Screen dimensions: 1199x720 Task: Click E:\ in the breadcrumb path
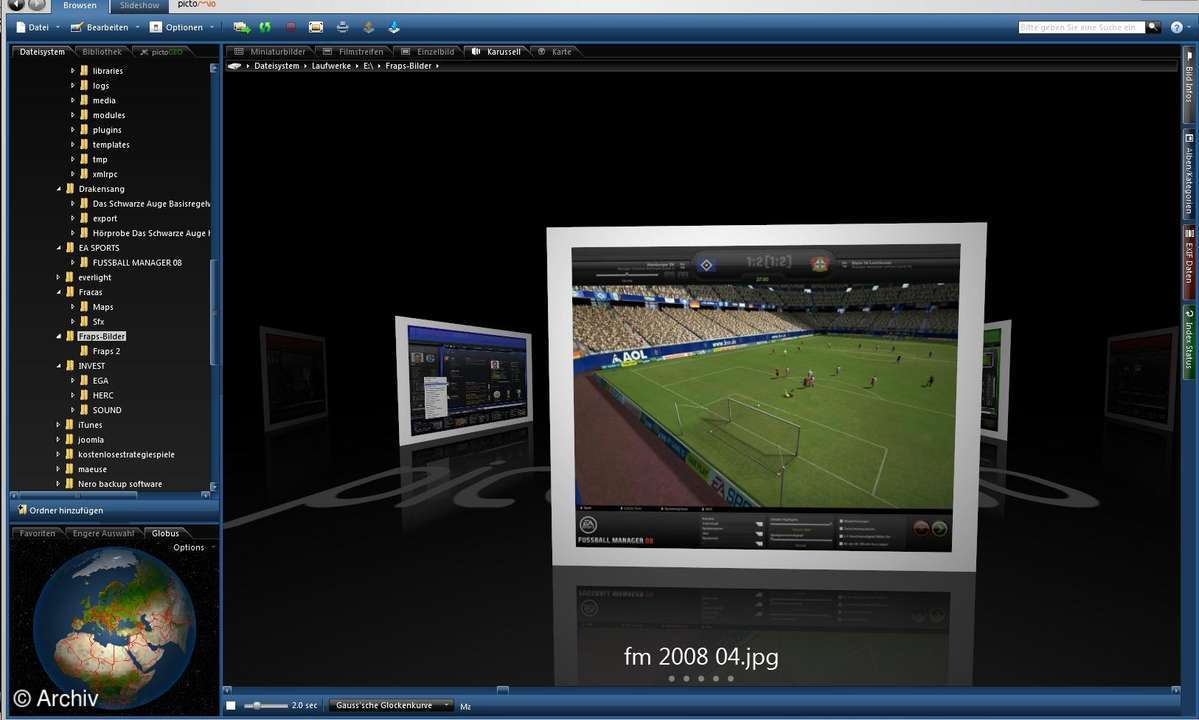click(368, 66)
